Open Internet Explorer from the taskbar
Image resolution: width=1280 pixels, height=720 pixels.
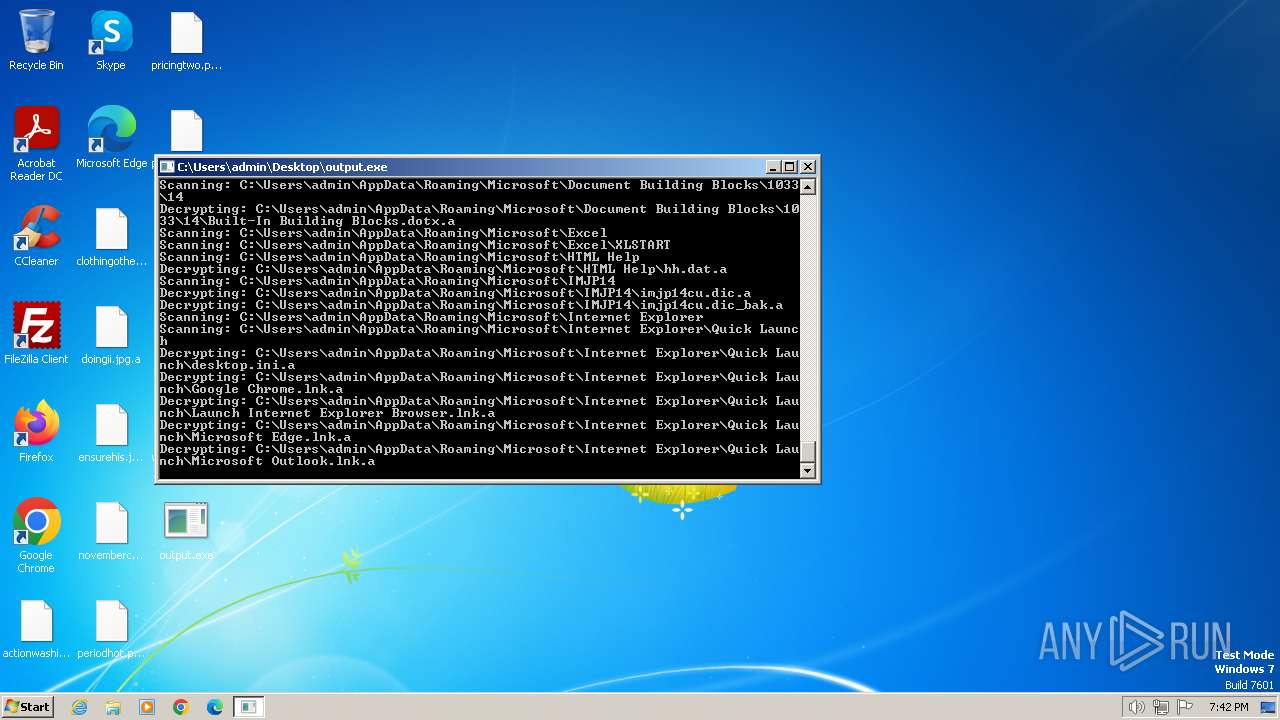[79, 707]
